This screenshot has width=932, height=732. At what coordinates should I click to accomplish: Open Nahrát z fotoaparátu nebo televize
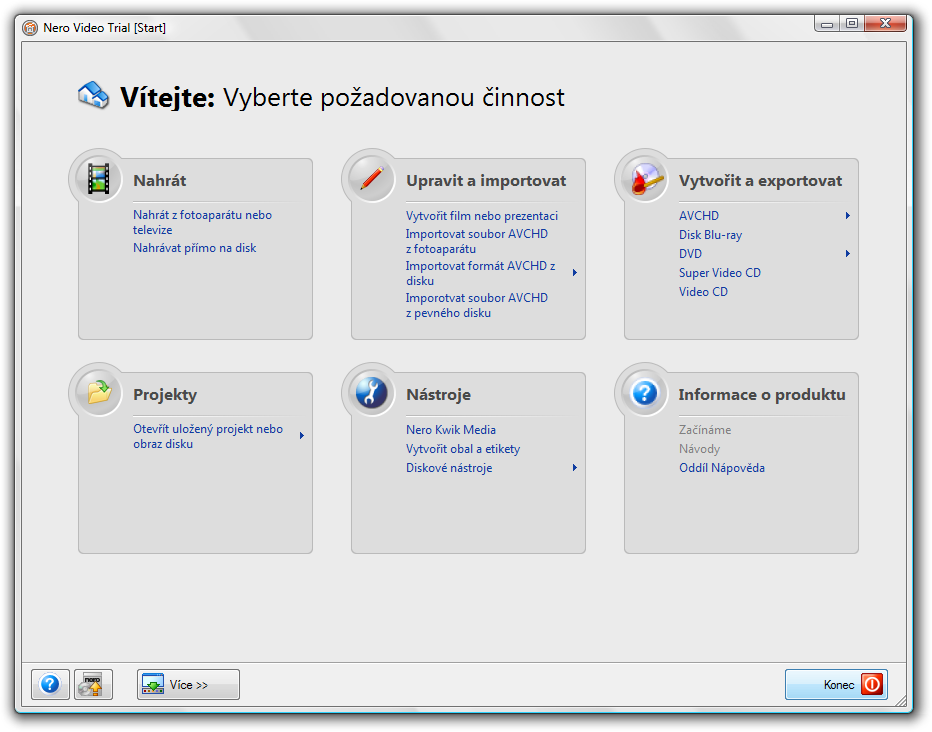click(x=202, y=222)
